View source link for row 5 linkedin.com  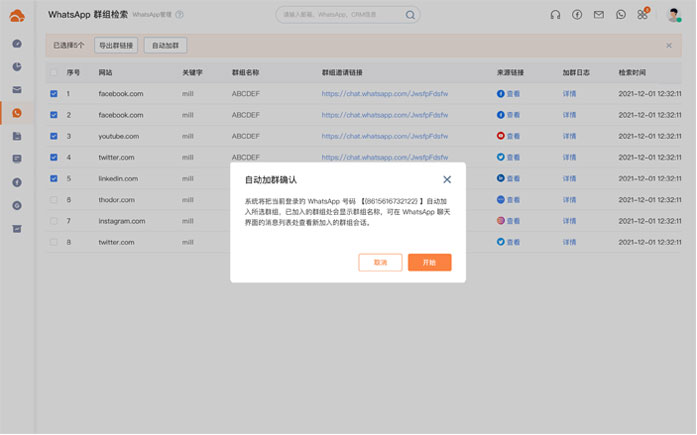508,179
